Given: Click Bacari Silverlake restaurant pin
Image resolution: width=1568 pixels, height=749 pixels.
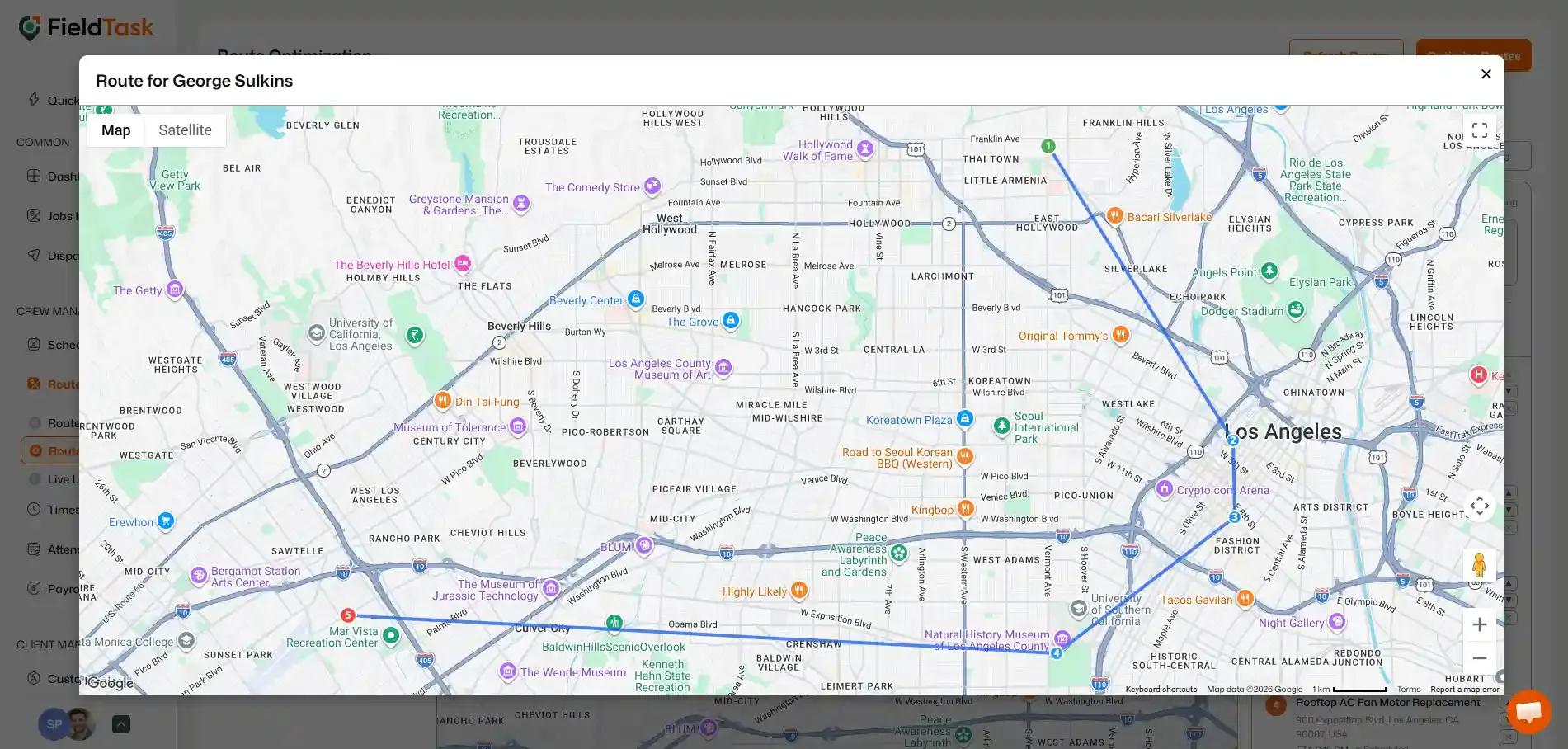Looking at the screenshot, I should pos(1114,216).
